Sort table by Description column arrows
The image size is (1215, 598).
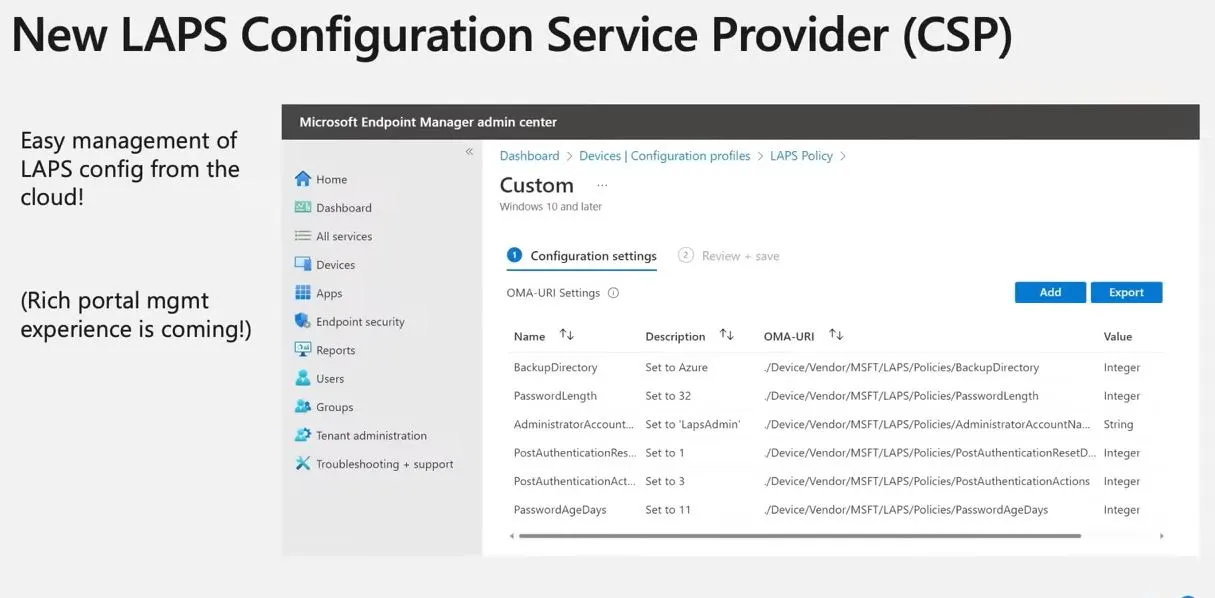[727, 335]
